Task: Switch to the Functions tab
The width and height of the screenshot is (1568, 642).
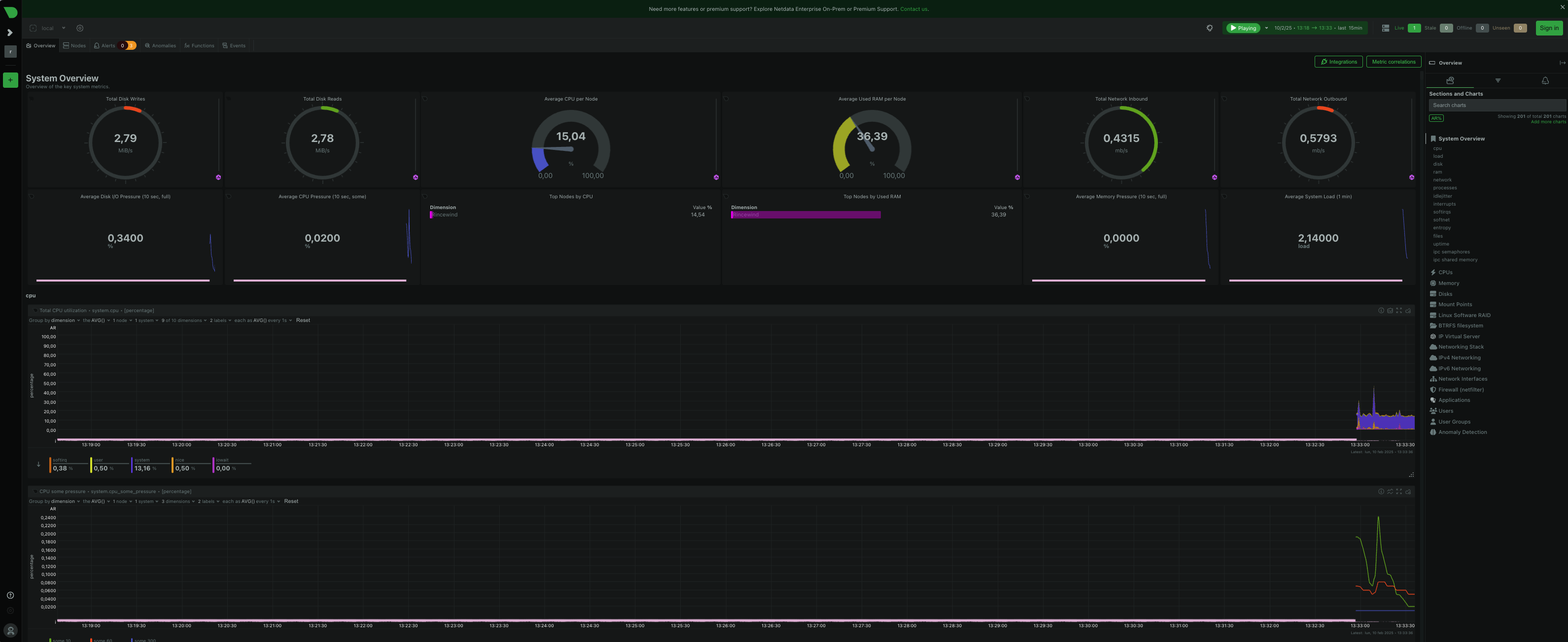Action: tap(199, 46)
